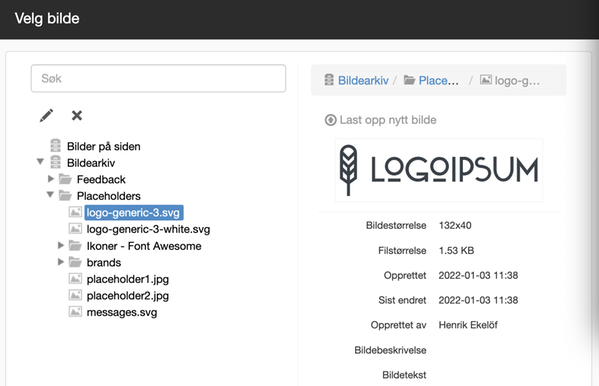Screen dimensions: 599x386
Task: Expand the 'Ikoner - Font Awesome' folder
Action: (x=60, y=245)
